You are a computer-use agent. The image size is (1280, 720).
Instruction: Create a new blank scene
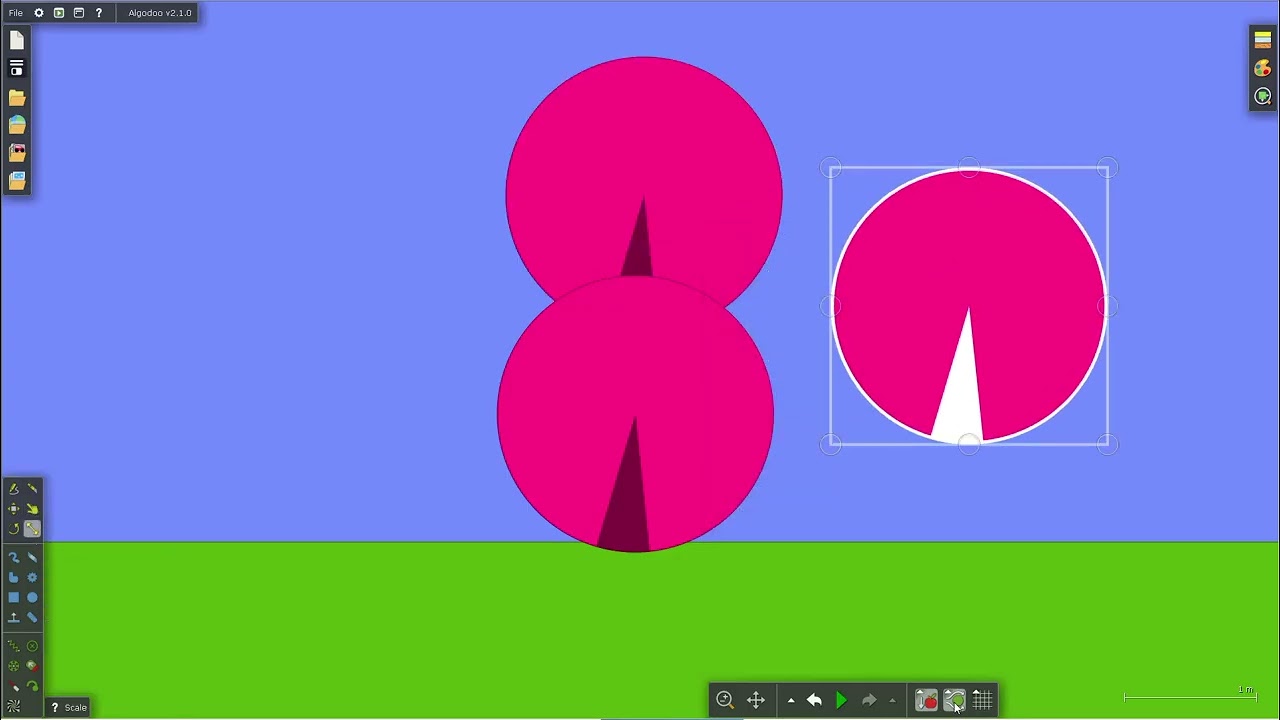[x=17, y=41]
